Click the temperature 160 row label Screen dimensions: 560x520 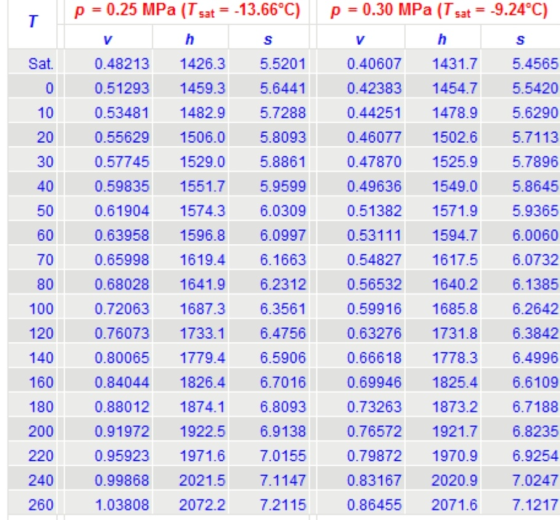tap(41, 382)
